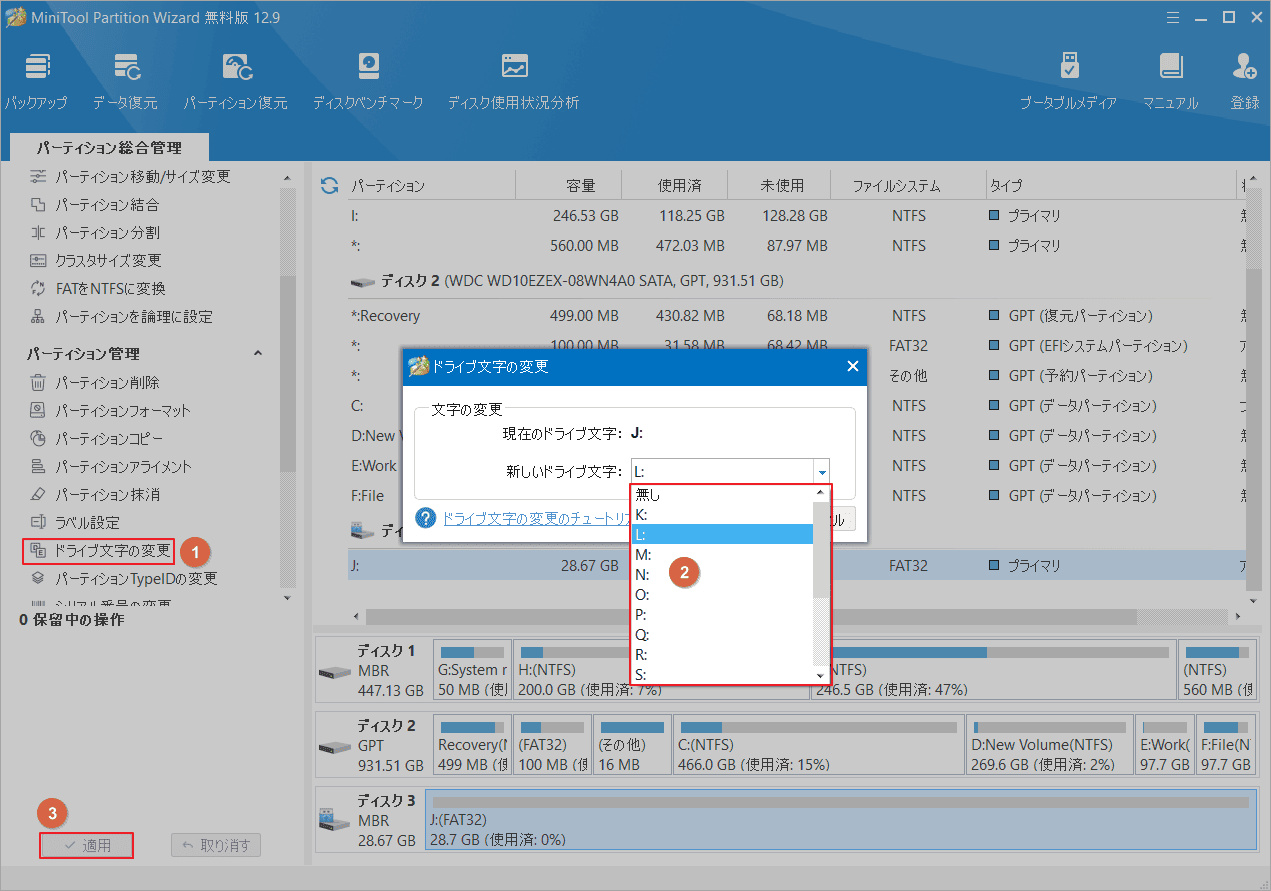Image resolution: width=1271 pixels, height=891 pixels.
Task: Choose R: in the drive letter list
Action: tap(722, 655)
